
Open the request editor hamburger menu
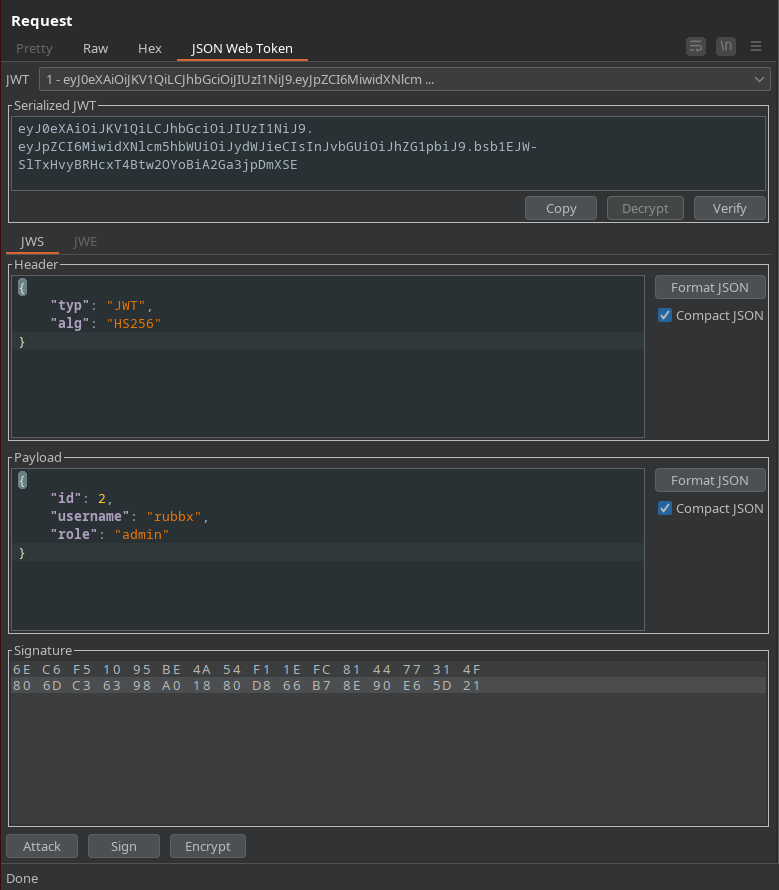coord(756,47)
